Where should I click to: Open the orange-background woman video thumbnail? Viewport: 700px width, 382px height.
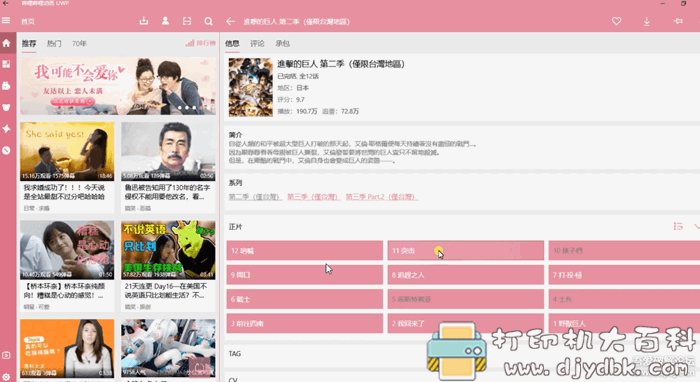click(x=67, y=348)
